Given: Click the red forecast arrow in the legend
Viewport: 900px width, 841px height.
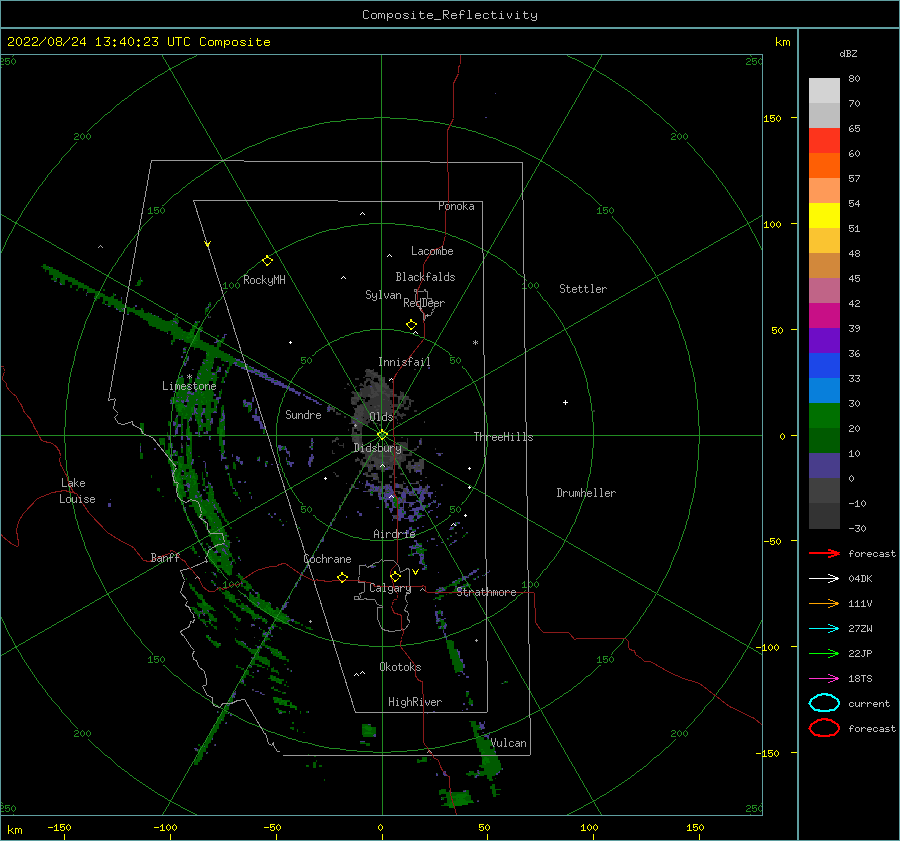Looking at the screenshot, I should (824, 553).
